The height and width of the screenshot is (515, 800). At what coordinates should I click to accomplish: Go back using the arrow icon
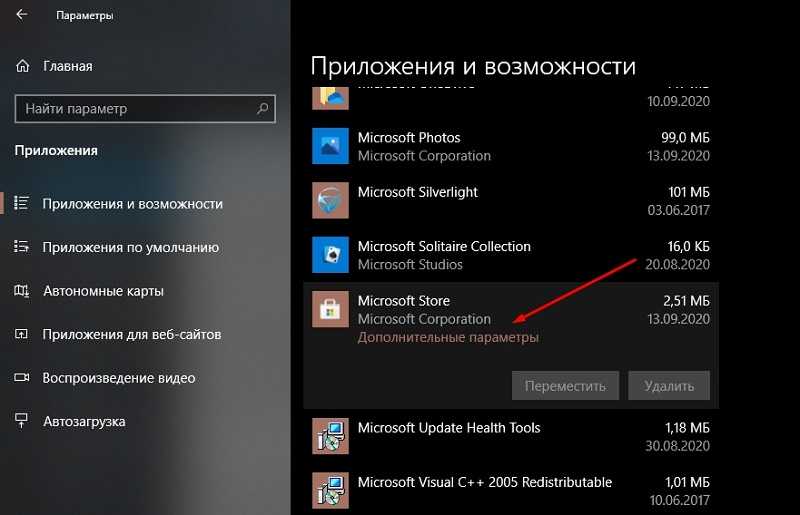21,15
